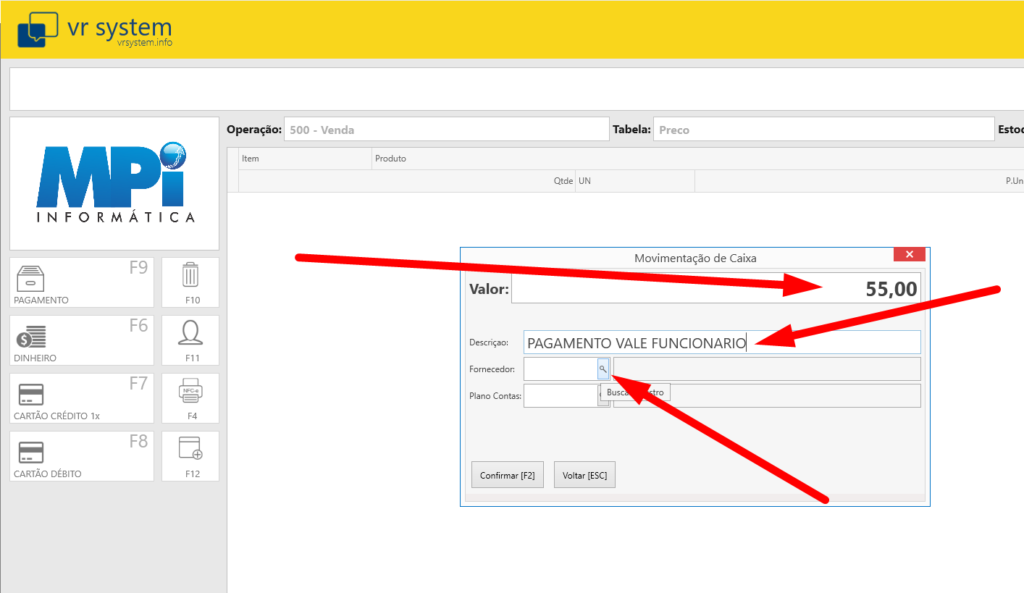Click the Fornecedor search magnifier icon

tap(603, 369)
